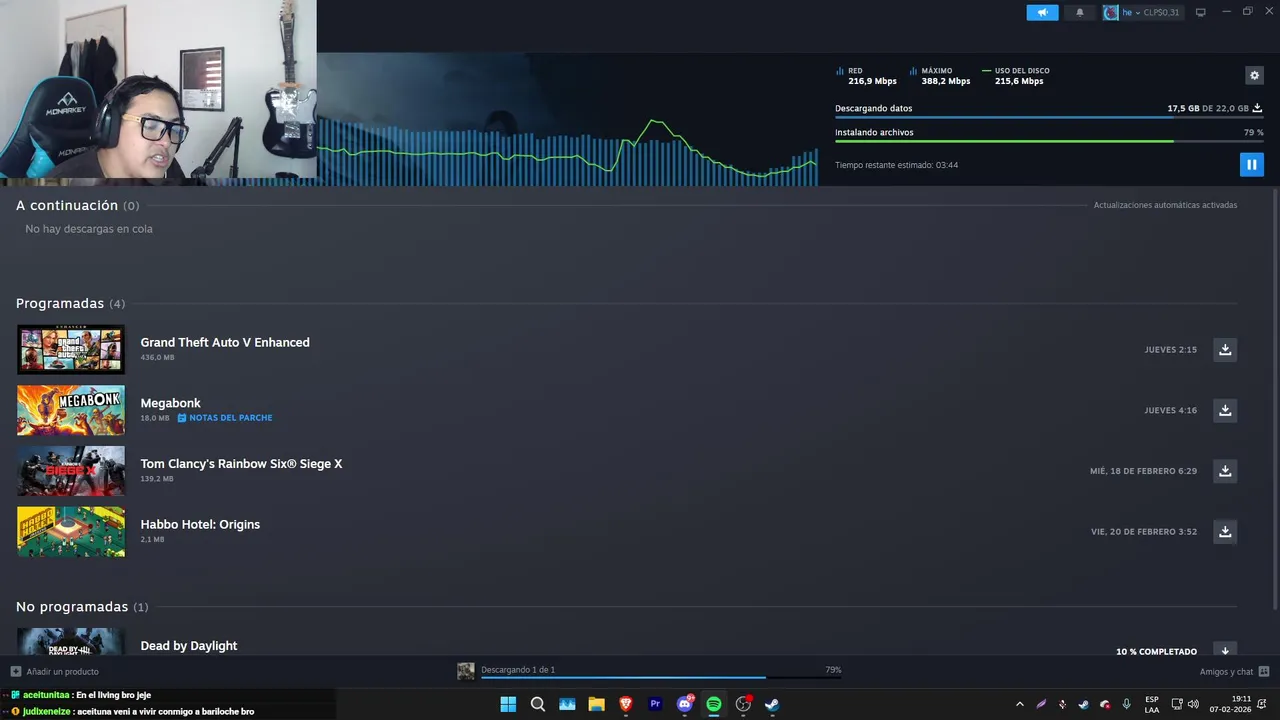The image size is (1280, 720).
Task: Click the small game icon beside Descargando
Action: tap(466, 671)
